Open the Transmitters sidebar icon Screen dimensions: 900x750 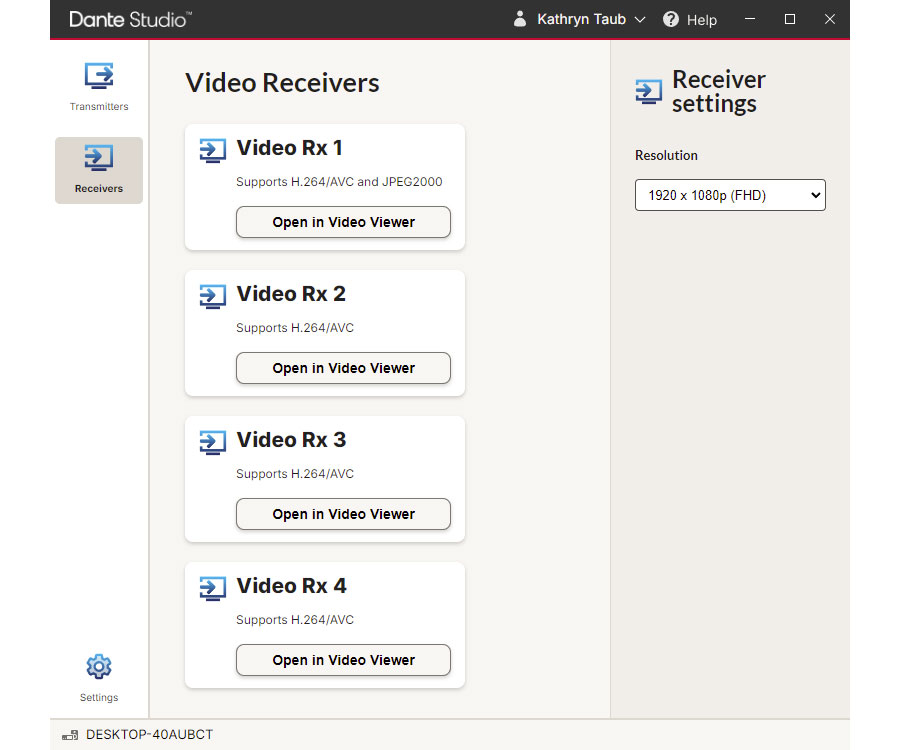pos(99,77)
